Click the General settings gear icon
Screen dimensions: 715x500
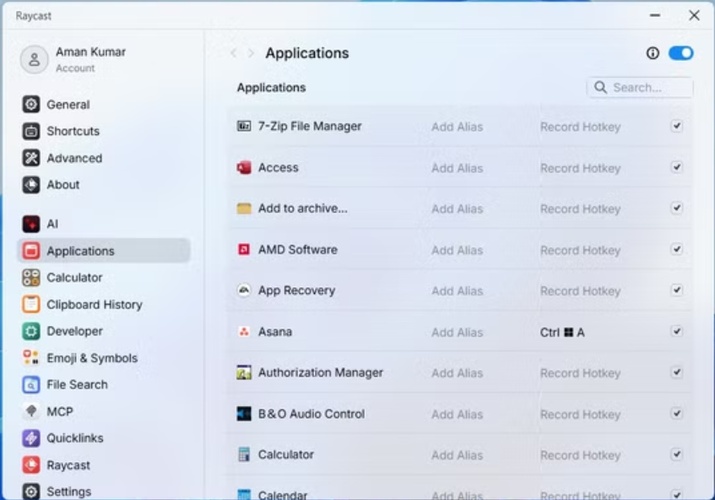coord(31,104)
